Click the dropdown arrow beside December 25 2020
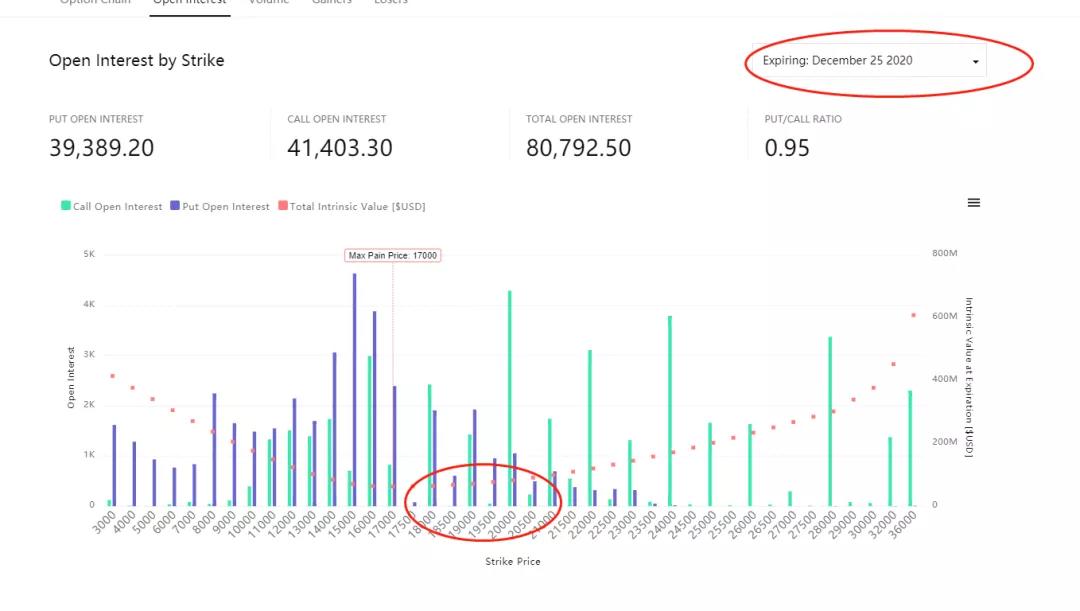The width and height of the screenshot is (1080, 611). (x=974, y=60)
